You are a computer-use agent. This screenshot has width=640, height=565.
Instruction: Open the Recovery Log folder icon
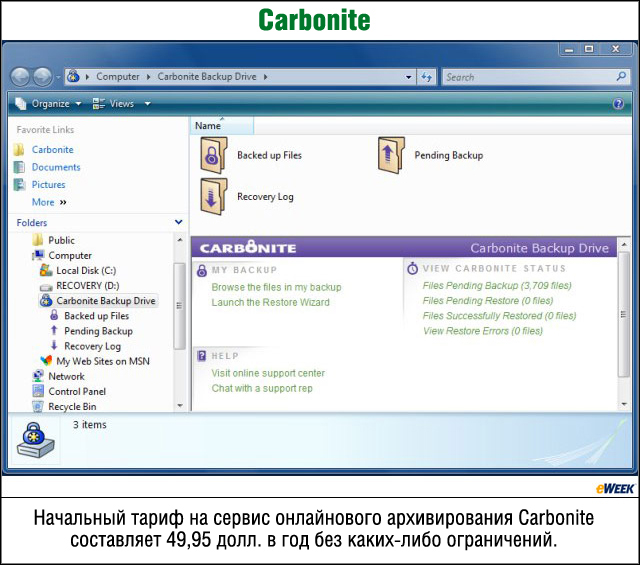213,197
